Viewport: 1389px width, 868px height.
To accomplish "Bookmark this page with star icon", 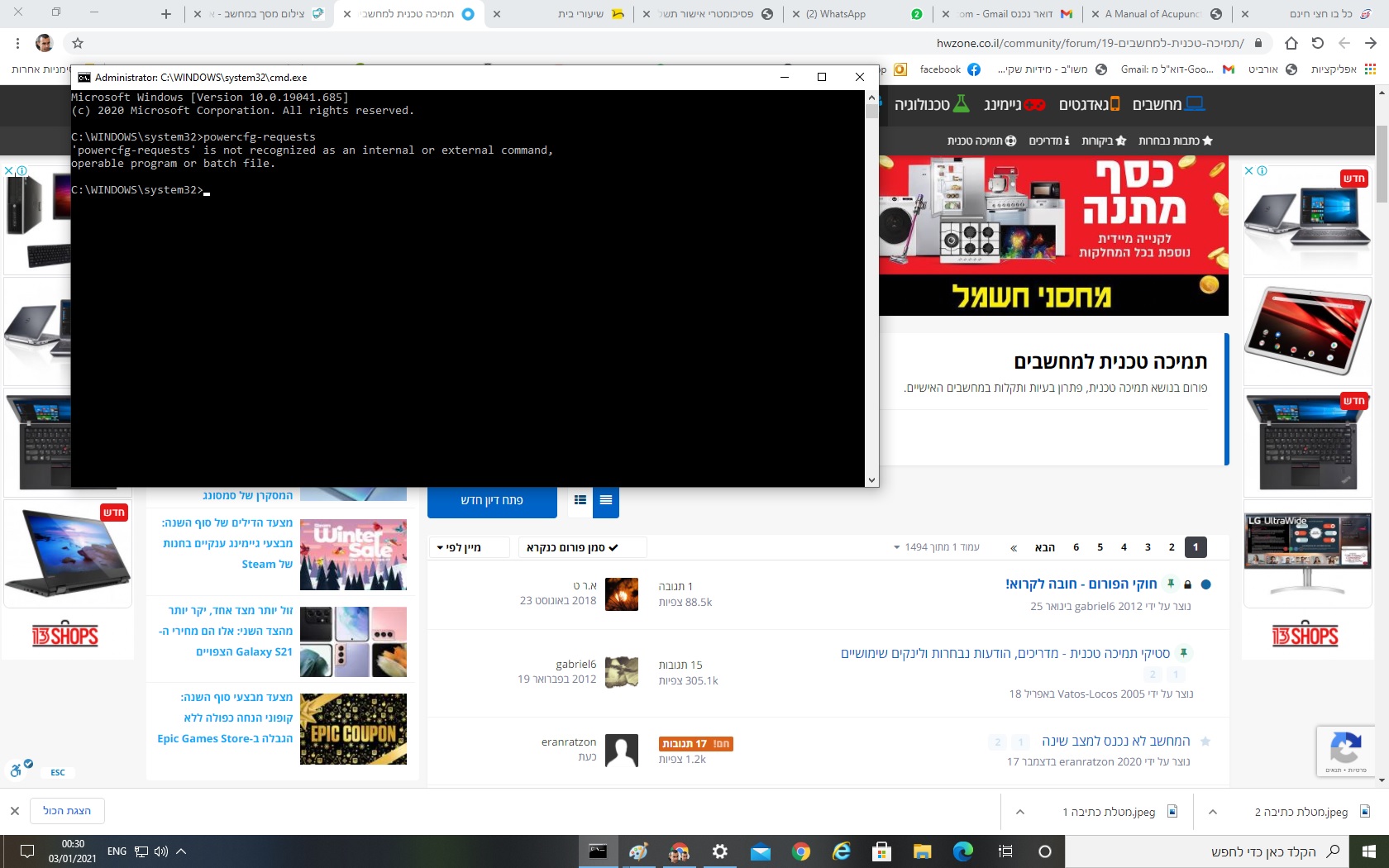I will click(78, 43).
